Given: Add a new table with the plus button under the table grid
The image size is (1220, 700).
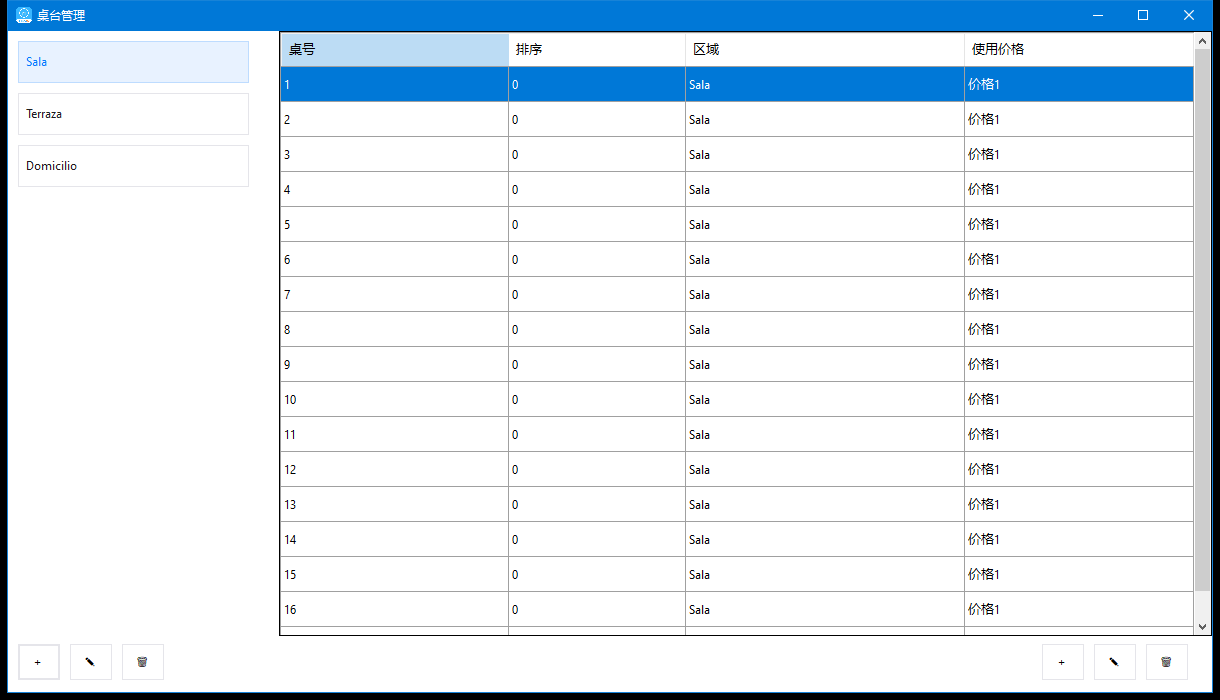Looking at the screenshot, I should tap(1062, 662).
